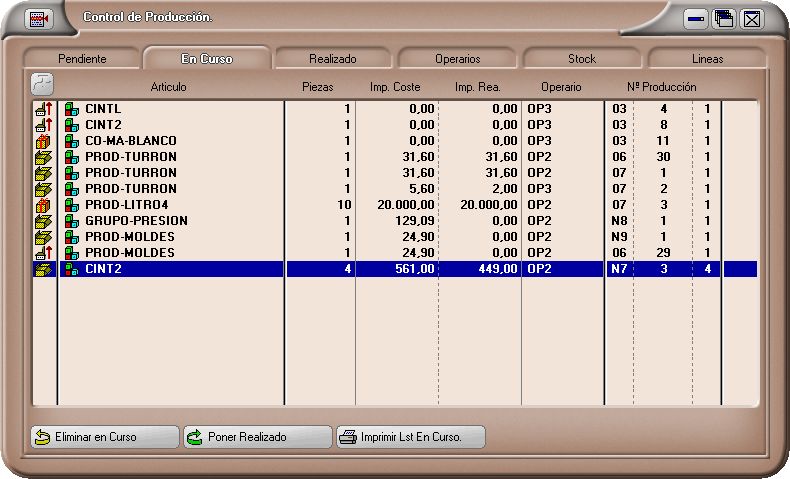Open the Realizado tab
Viewport: 790px width, 479px height.
[333, 59]
